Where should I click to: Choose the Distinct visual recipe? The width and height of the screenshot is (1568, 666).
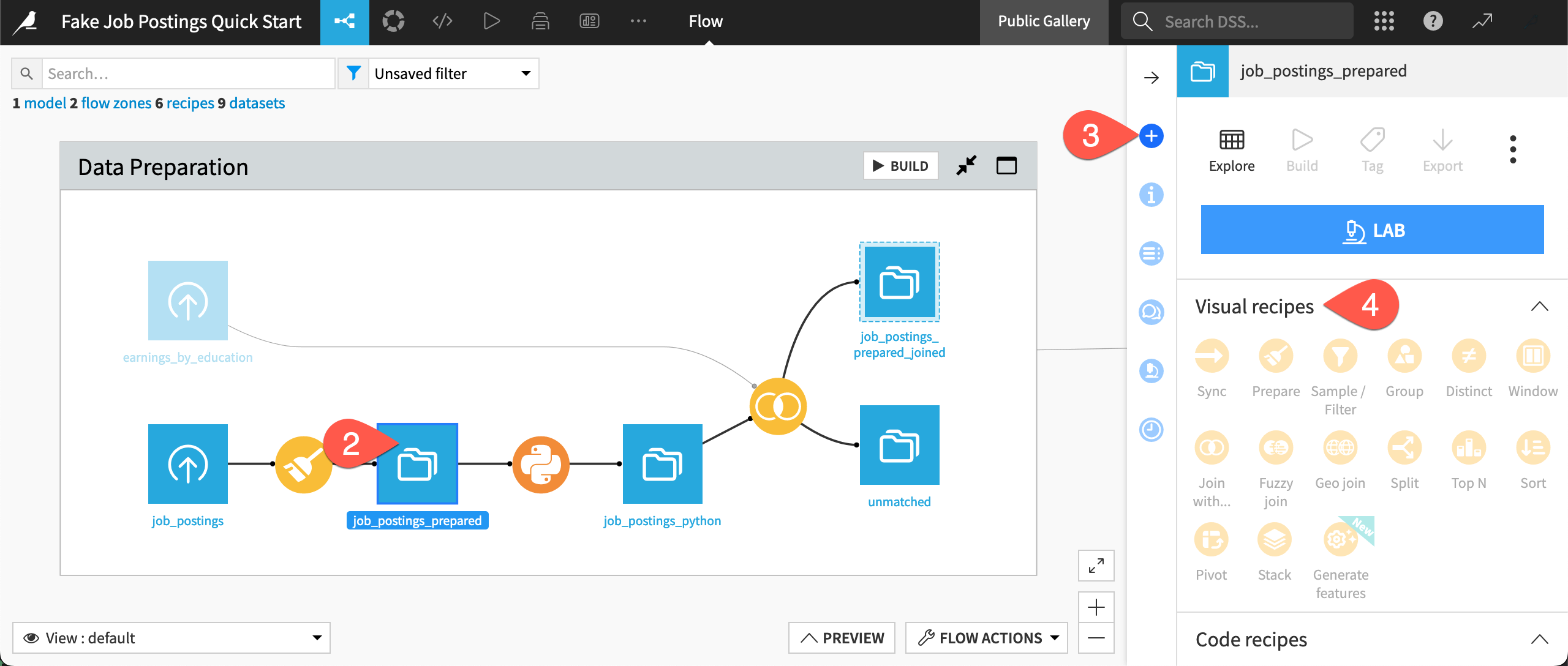(1469, 369)
